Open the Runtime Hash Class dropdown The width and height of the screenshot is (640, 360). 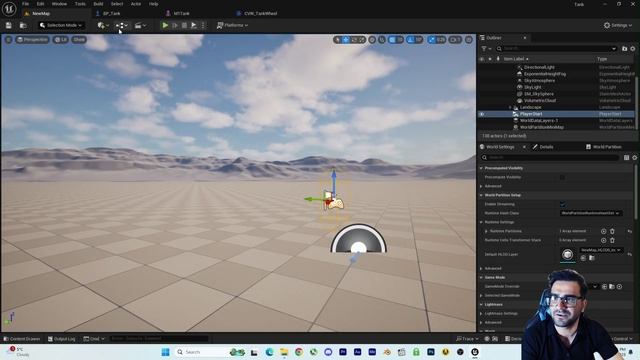[590, 213]
